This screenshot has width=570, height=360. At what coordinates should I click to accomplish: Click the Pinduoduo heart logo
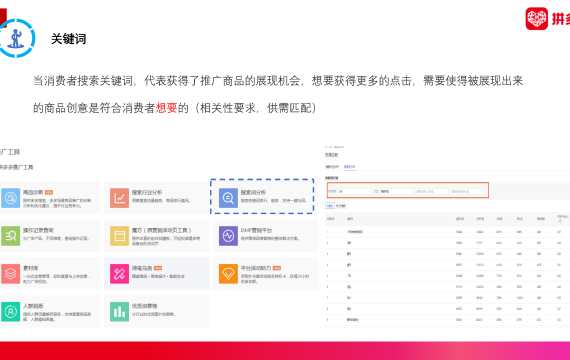click(537, 19)
